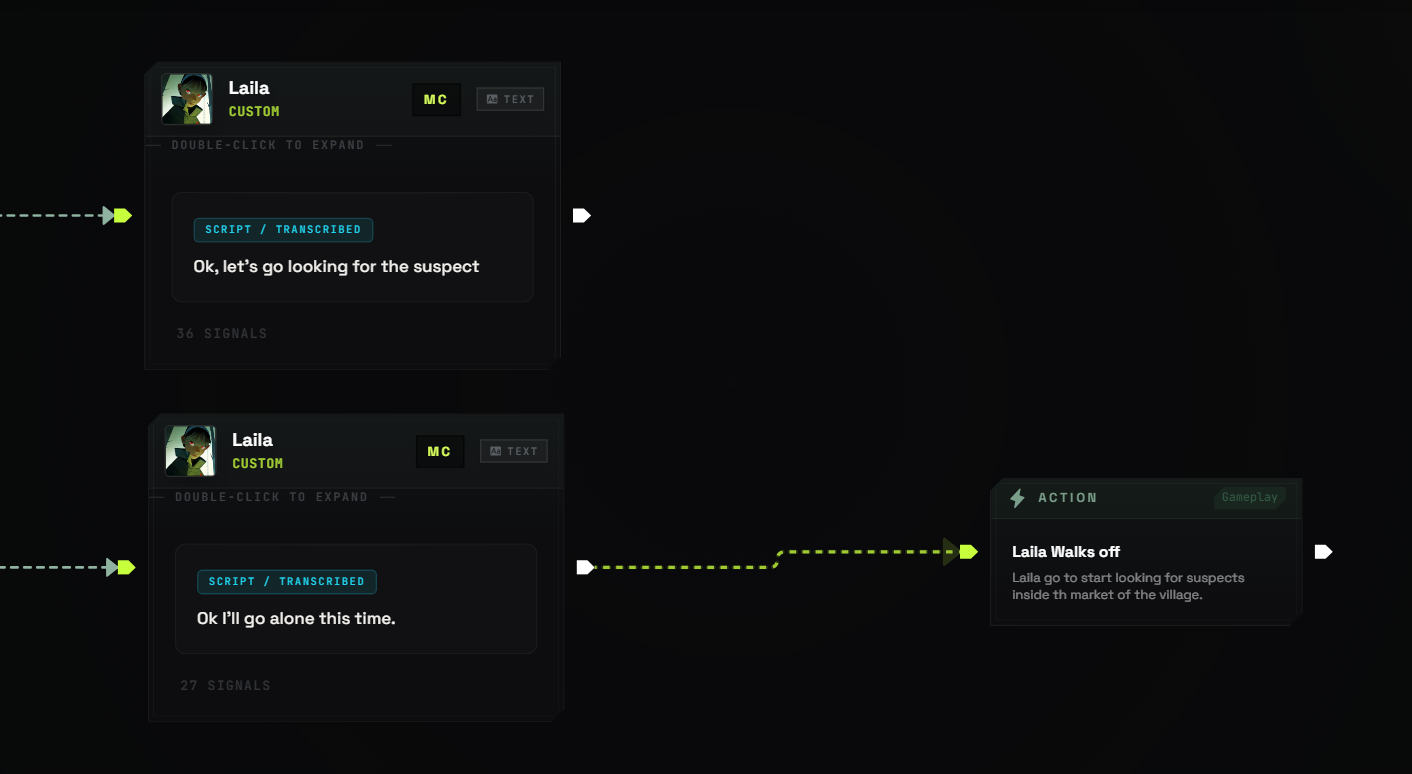
Task: Click Laila's avatar in top node
Action: [x=187, y=99]
